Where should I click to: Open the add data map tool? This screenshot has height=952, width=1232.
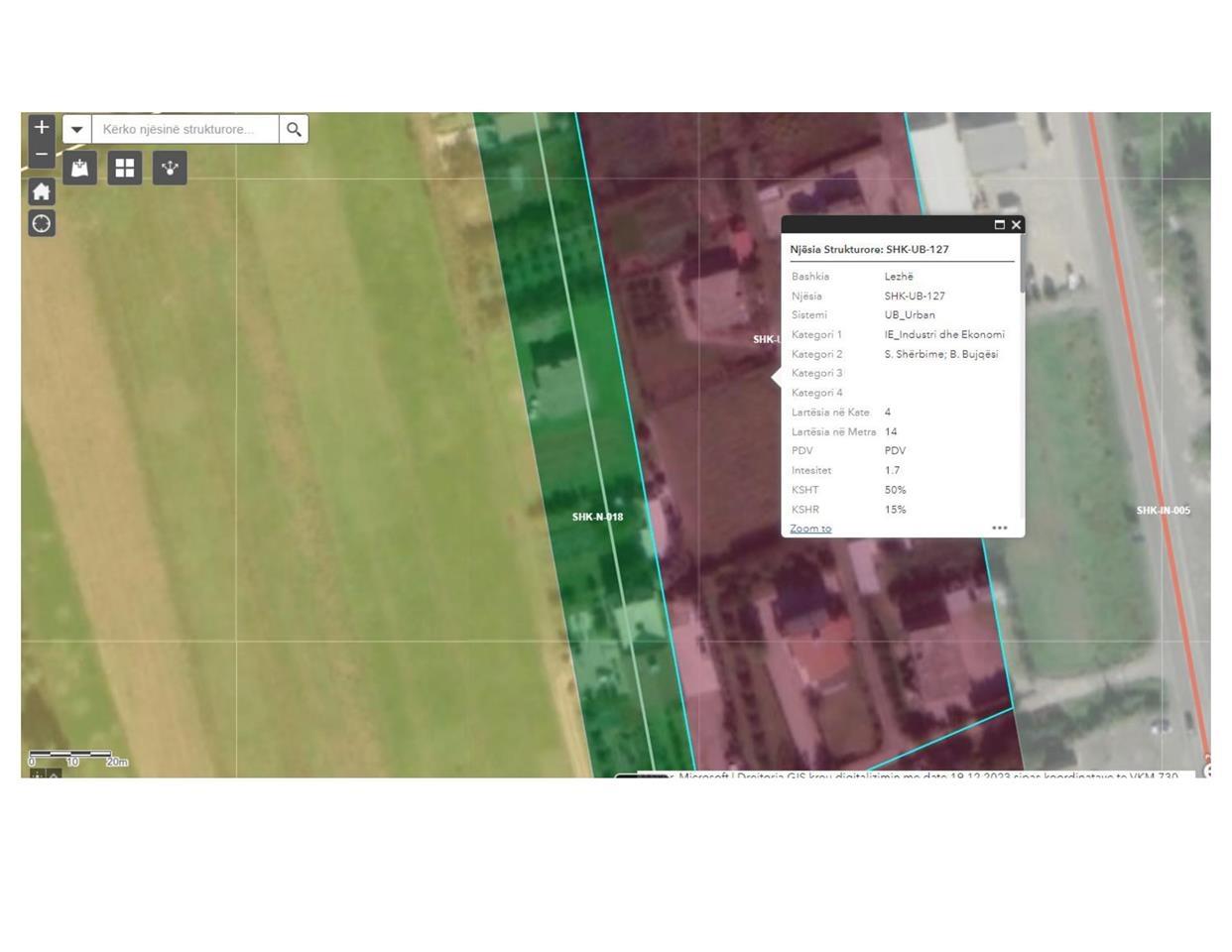80,168
